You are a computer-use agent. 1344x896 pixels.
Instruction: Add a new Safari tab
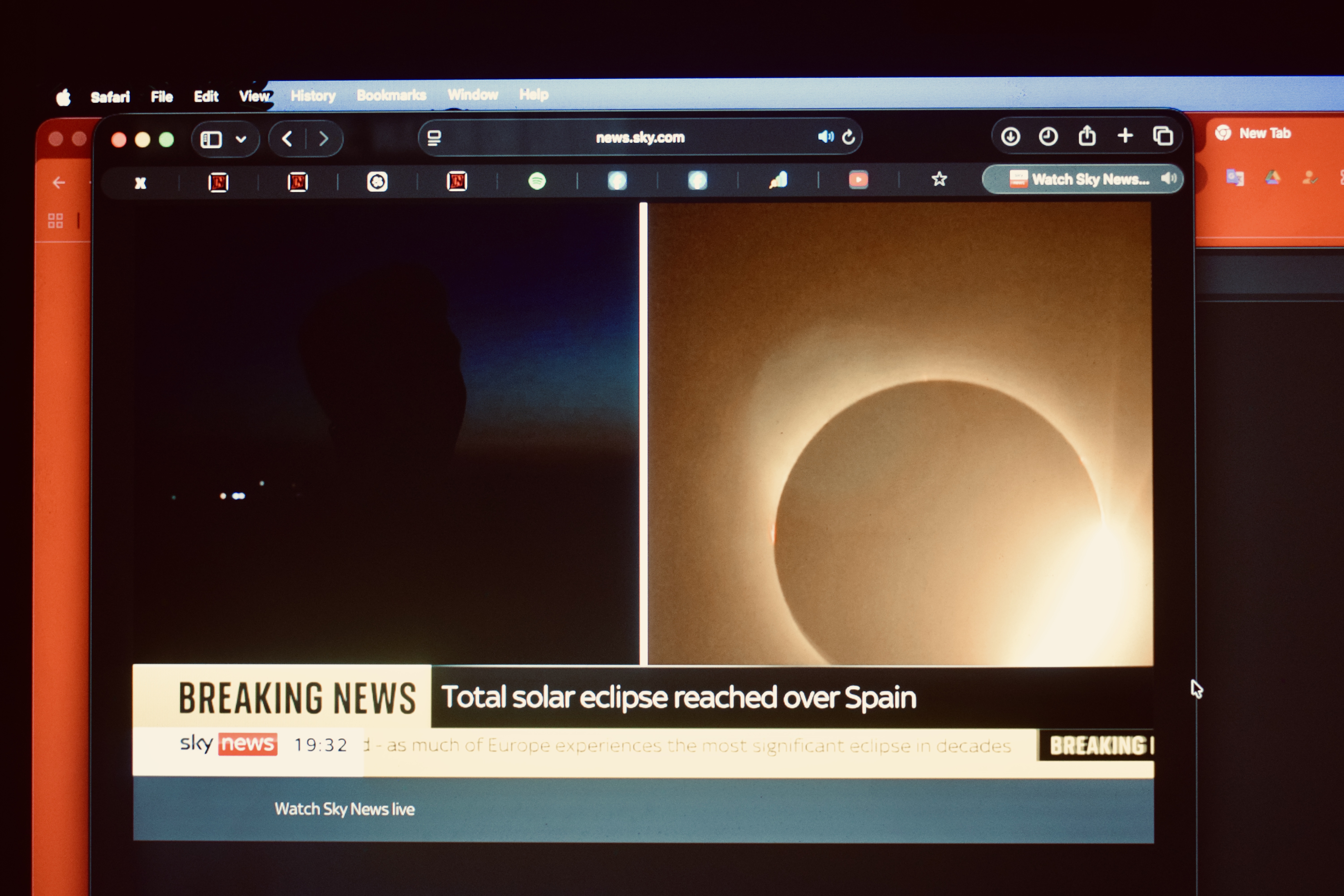(x=1125, y=136)
